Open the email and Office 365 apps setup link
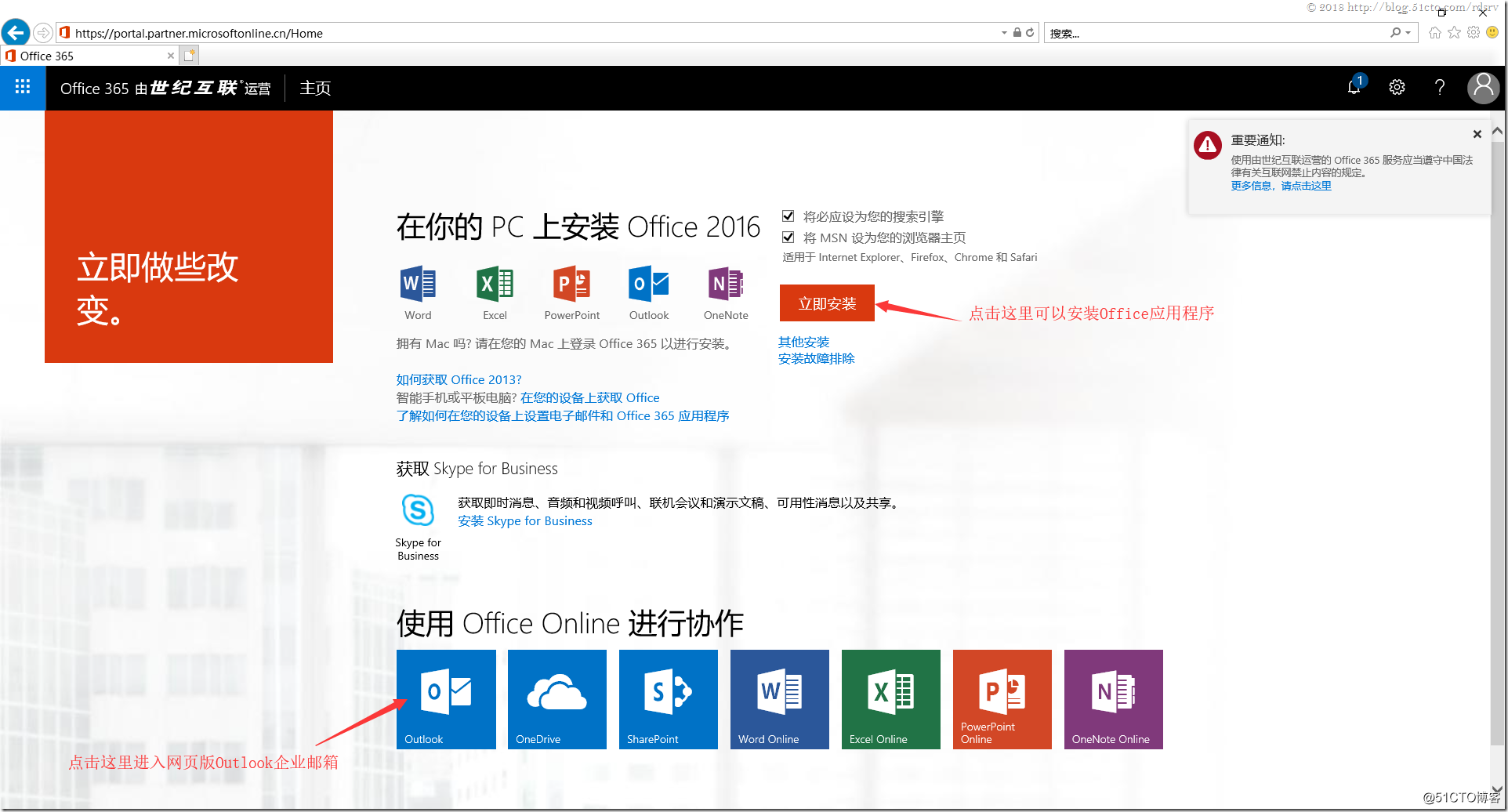The height and width of the screenshot is (812, 1508). [x=563, y=415]
